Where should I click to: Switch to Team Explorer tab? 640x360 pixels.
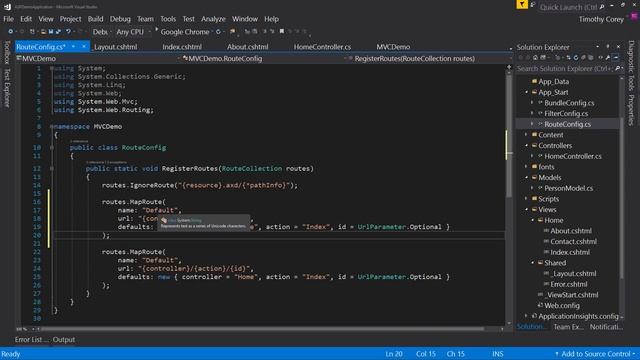point(568,327)
